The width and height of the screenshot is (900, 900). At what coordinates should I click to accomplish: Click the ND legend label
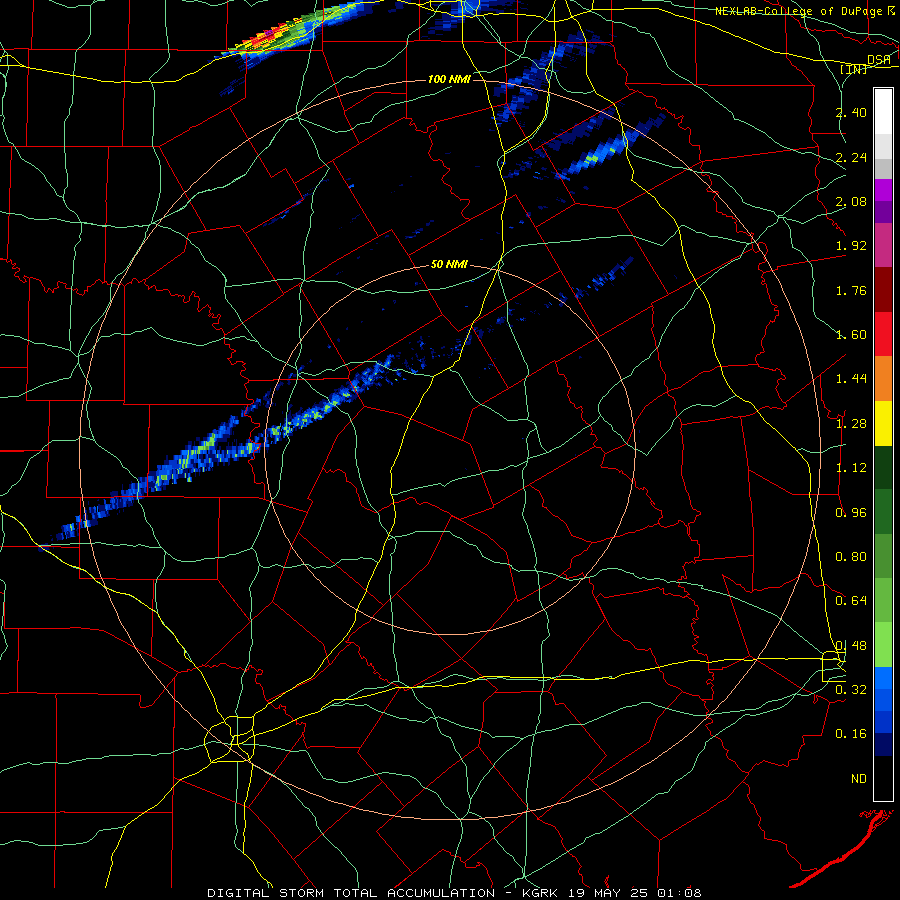(x=859, y=779)
